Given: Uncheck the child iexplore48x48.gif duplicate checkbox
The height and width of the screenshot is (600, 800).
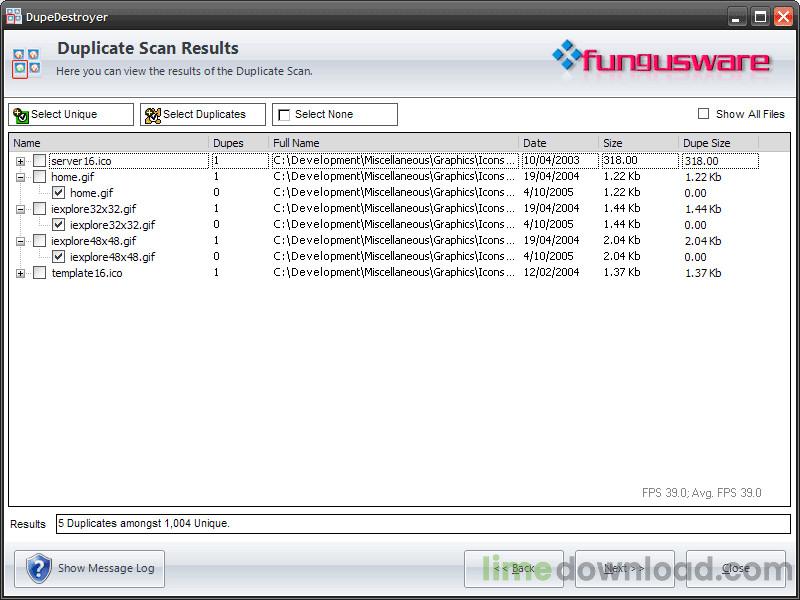Looking at the screenshot, I should 59,257.
